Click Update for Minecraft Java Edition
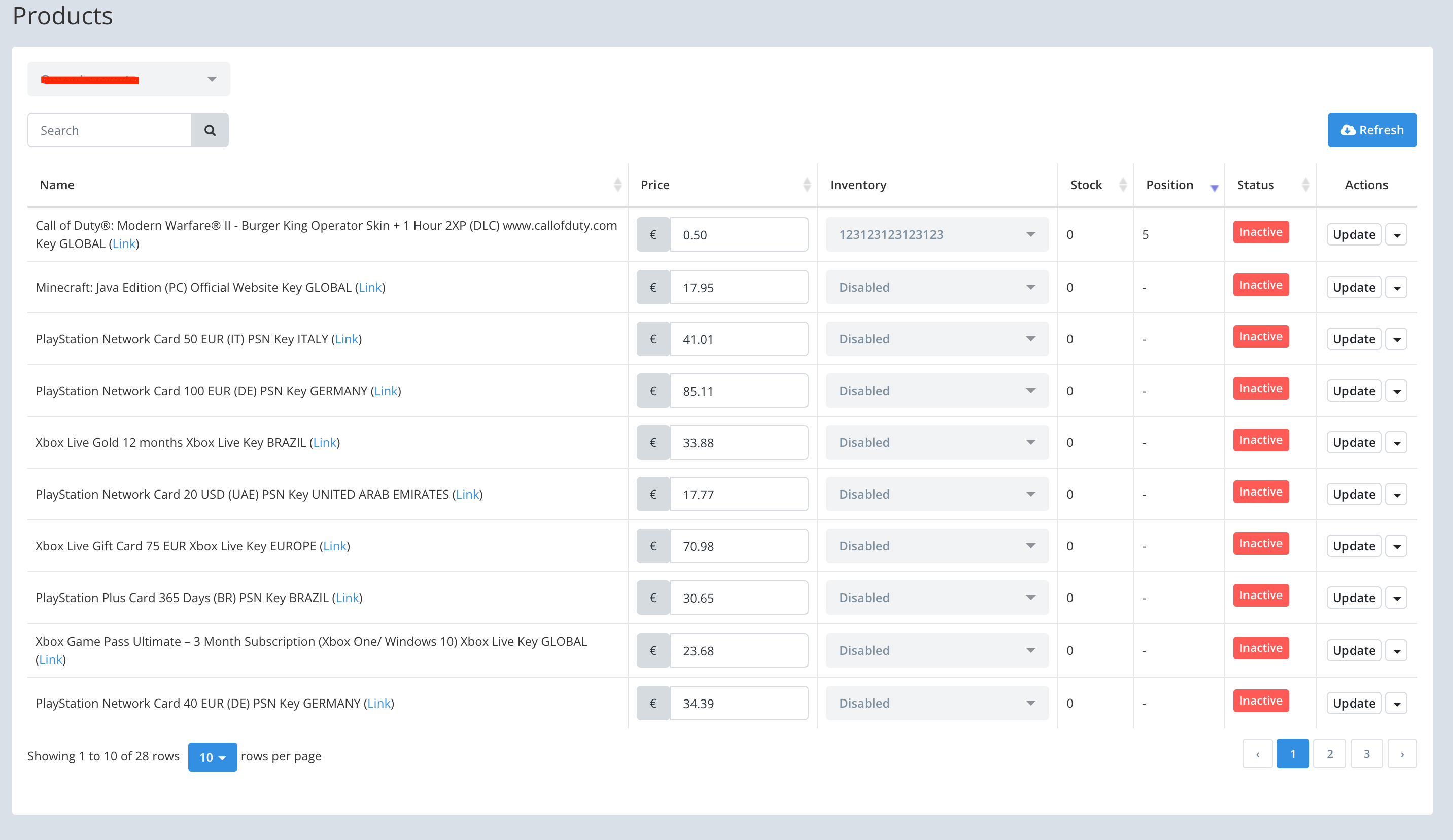This screenshot has width=1453, height=840. click(x=1354, y=287)
